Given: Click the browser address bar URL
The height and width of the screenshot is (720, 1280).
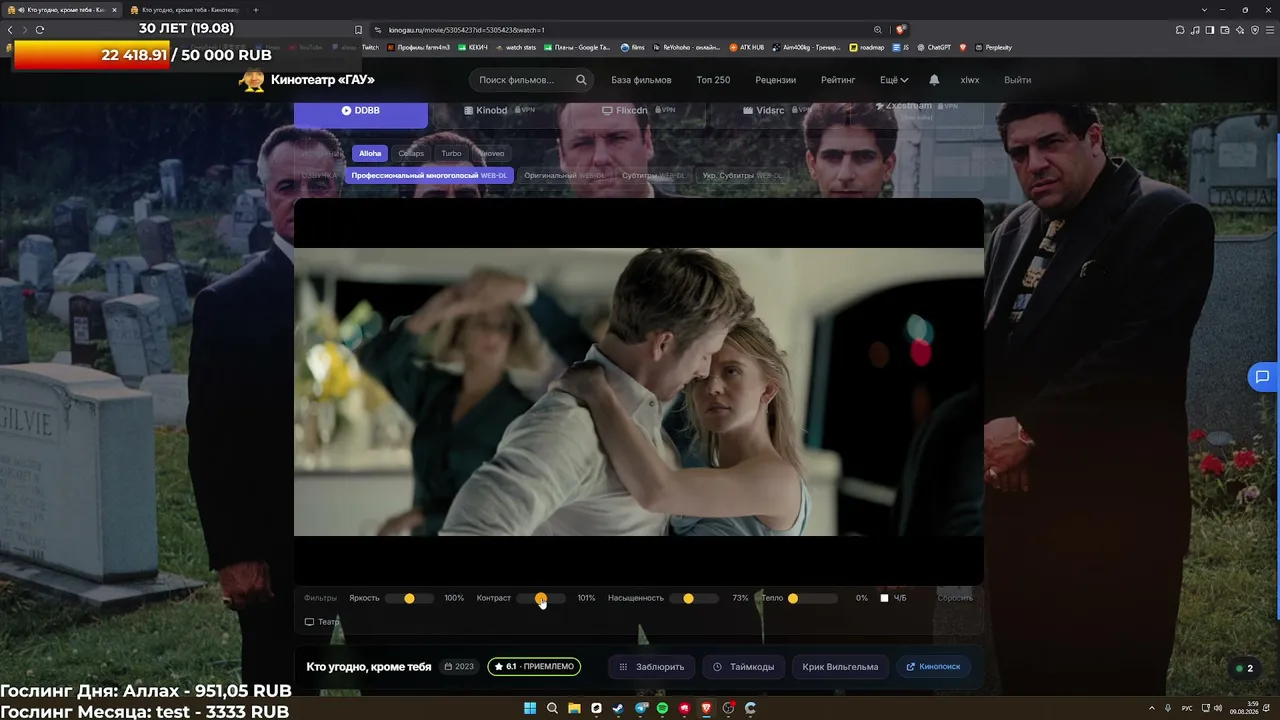Looking at the screenshot, I should coord(466,30).
